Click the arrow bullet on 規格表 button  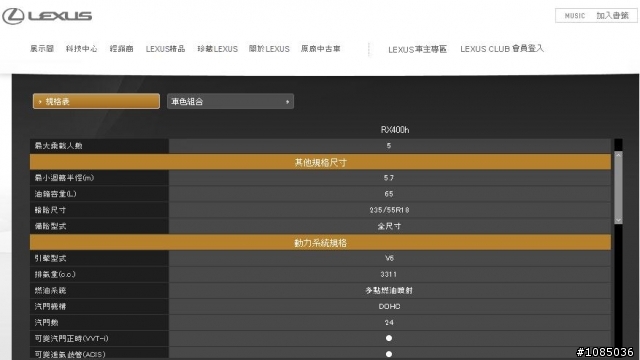[x=40, y=102]
